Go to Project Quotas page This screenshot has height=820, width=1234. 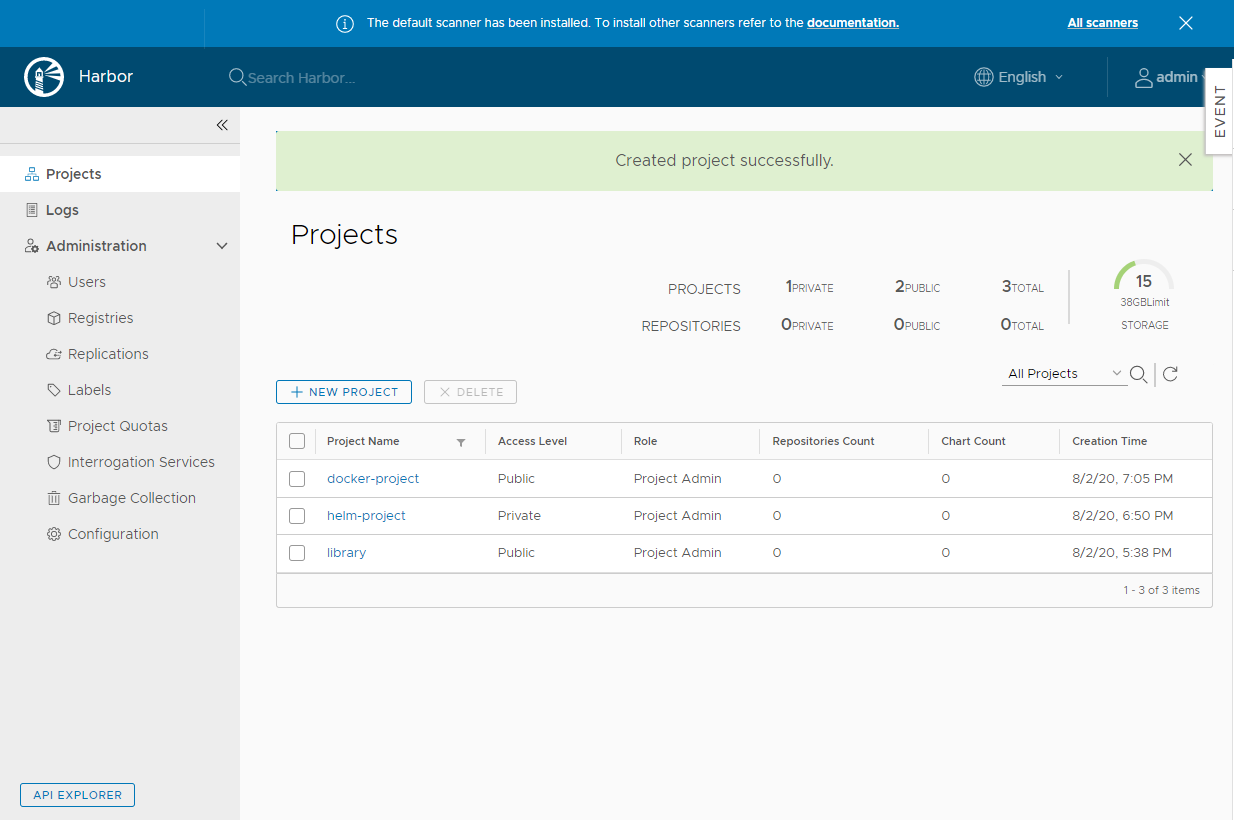pyautogui.click(x=118, y=426)
